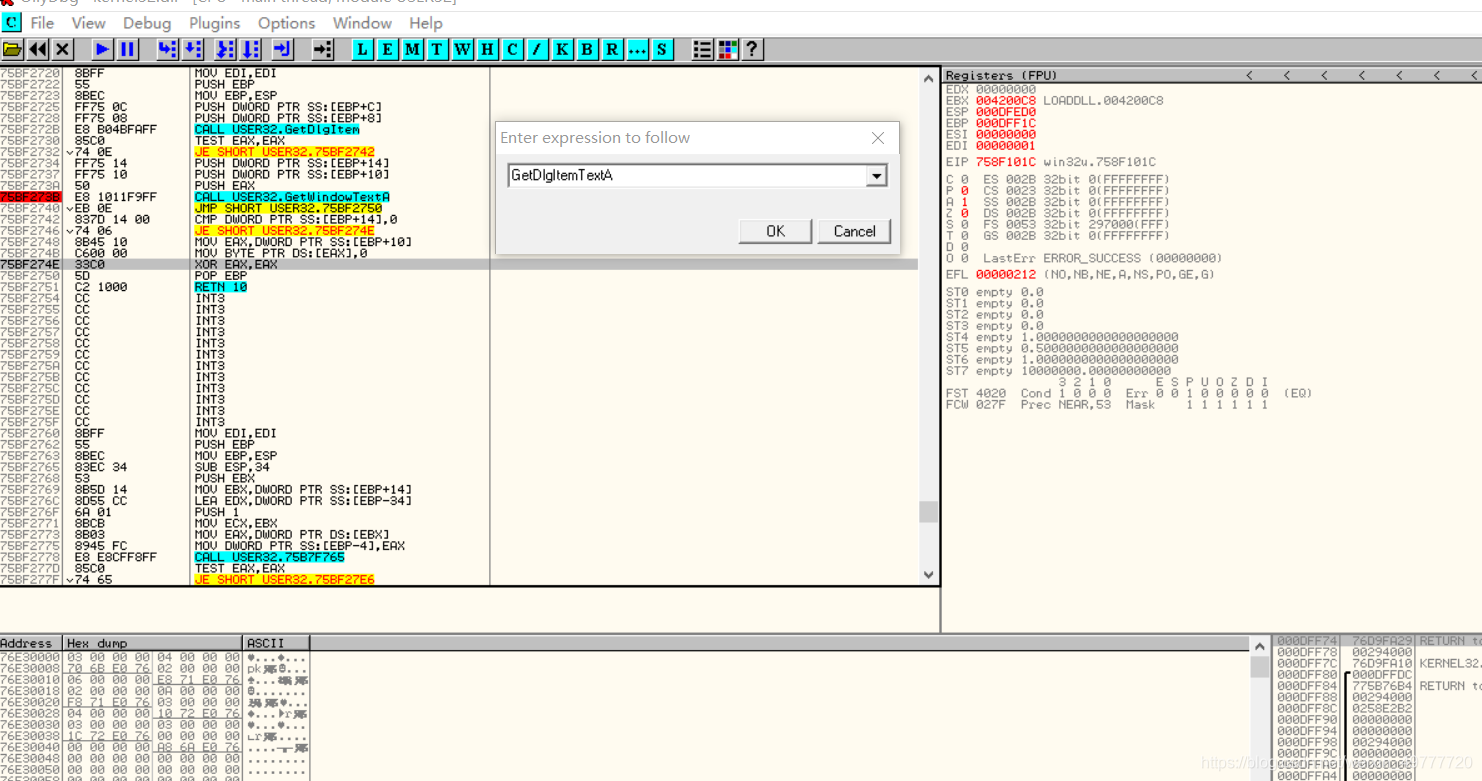
Task: Show the Log window via L button
Action: (362, 49)
